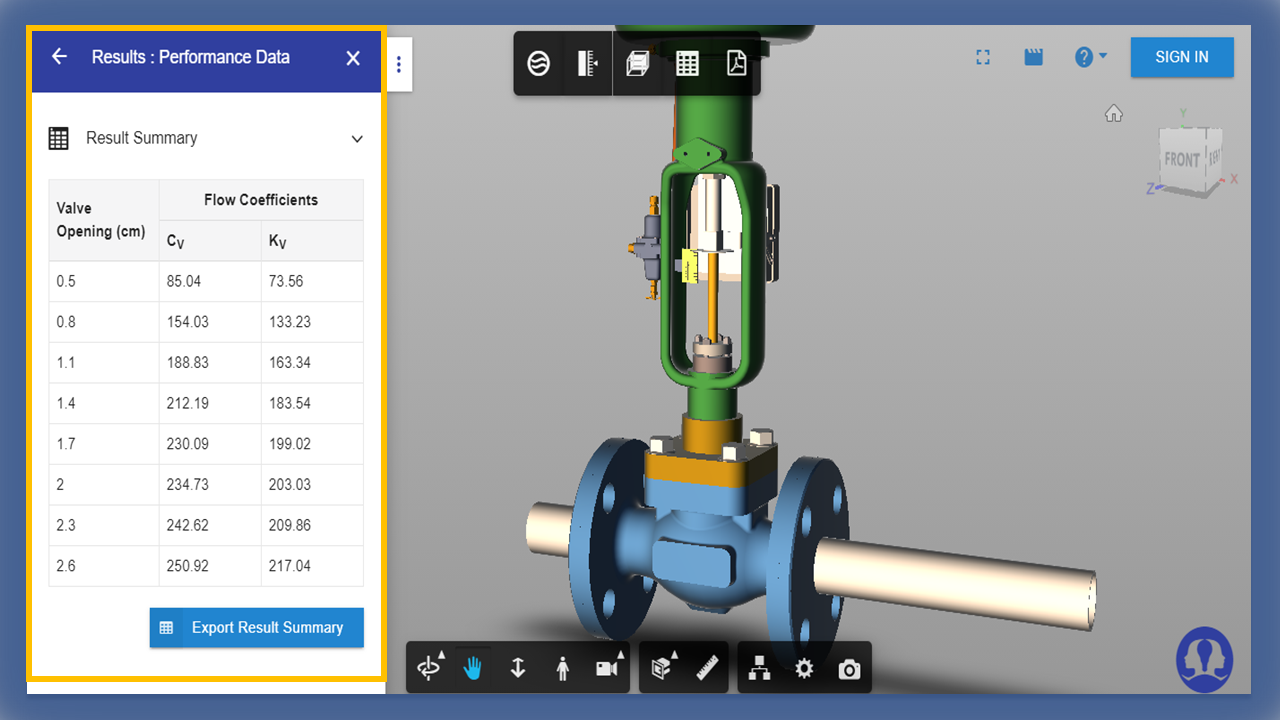Click the Export Result Summary button

(257, 628)
